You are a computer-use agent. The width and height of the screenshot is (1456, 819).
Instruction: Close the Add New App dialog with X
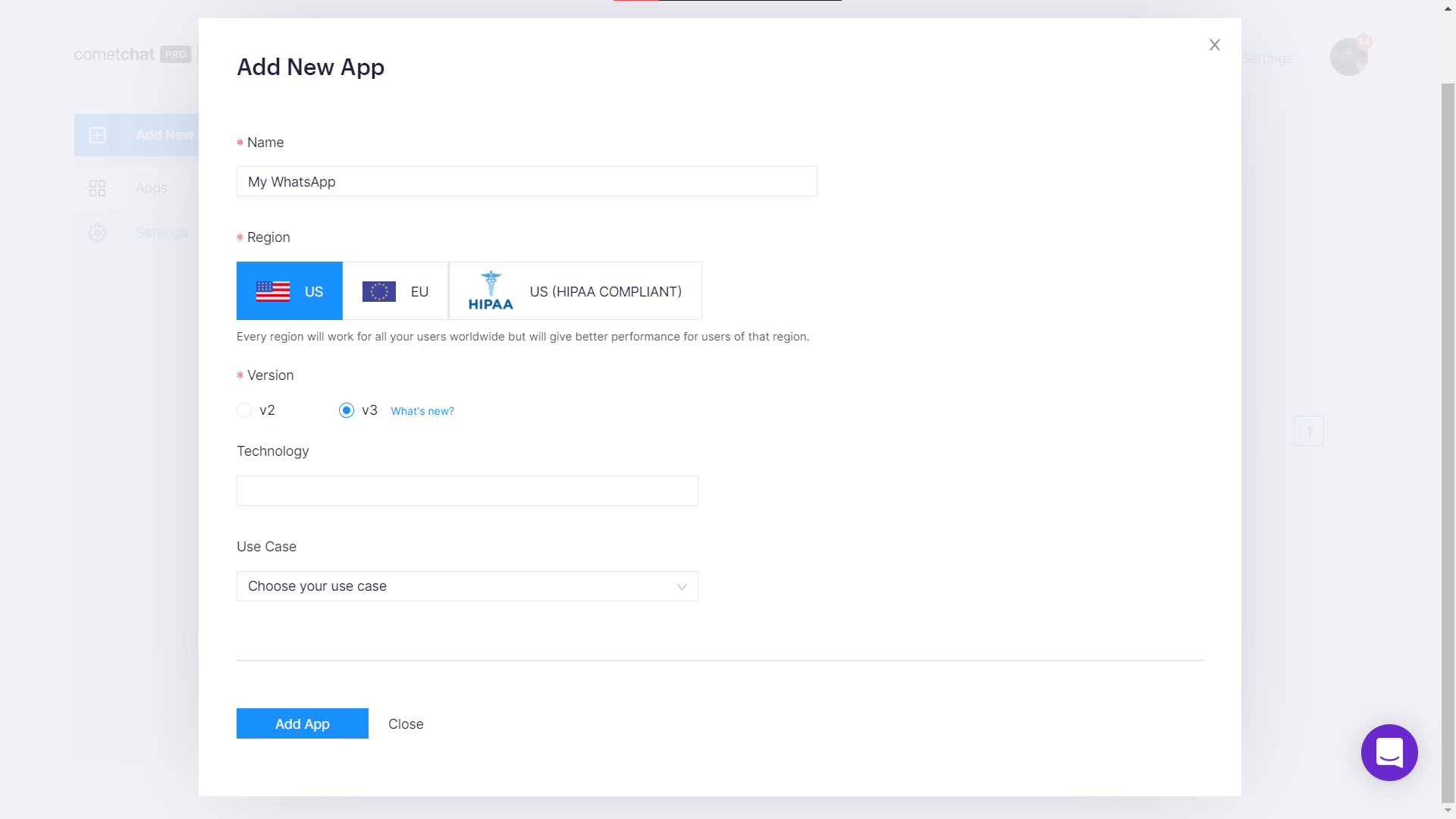point(1214,45)
